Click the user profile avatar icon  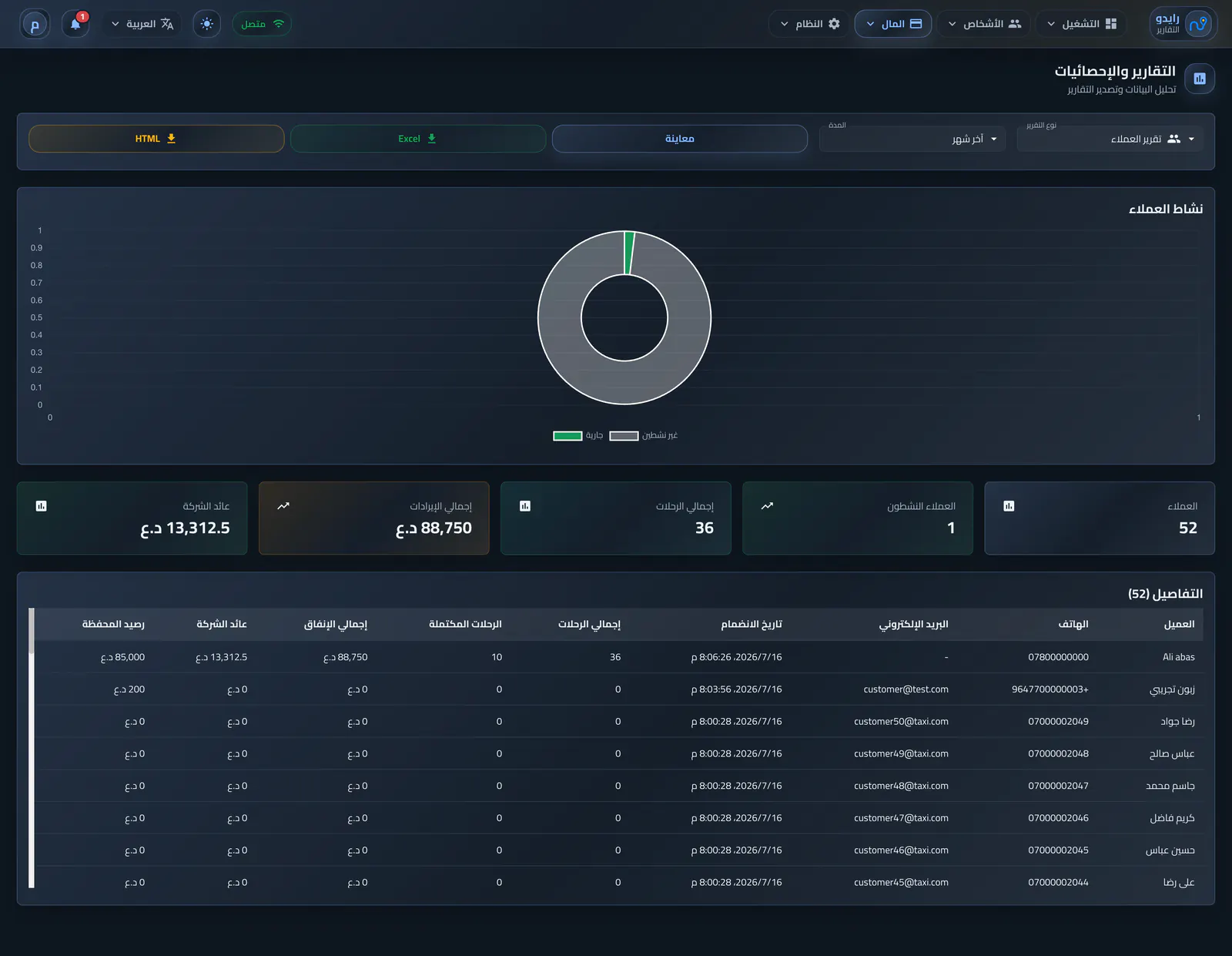coord(35,24)
